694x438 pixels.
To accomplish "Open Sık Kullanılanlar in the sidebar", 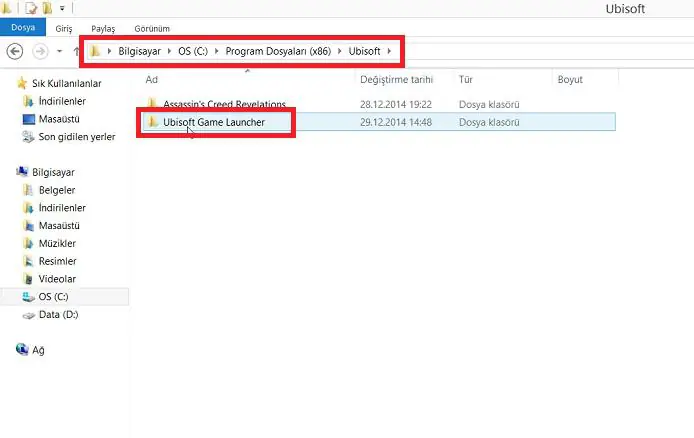I will tap(66, 83).
